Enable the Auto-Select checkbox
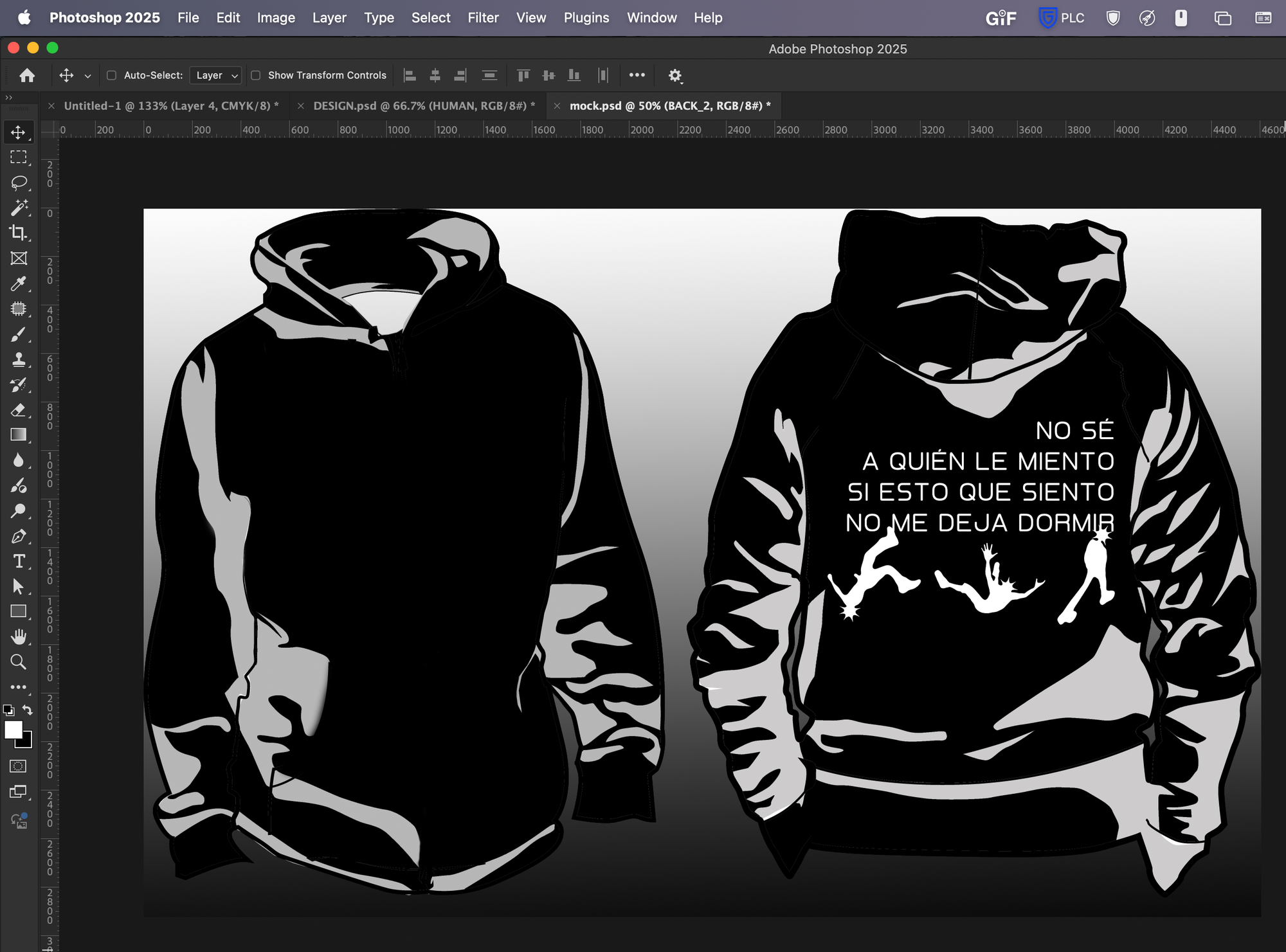The image size is (1286, 952). pos(111,75)
